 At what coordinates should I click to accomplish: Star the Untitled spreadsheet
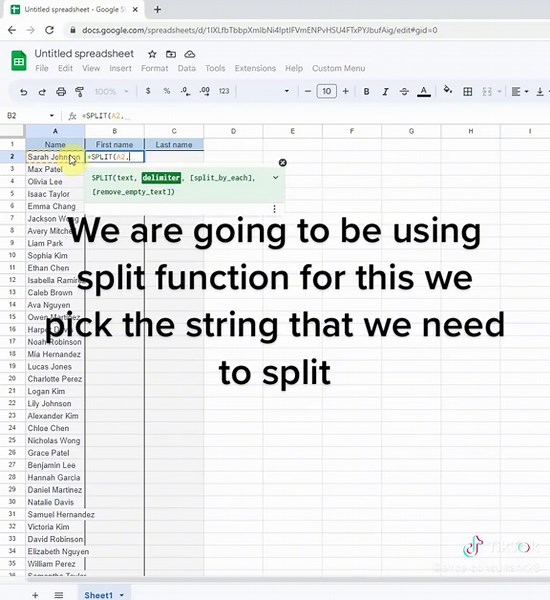[152, 54]
